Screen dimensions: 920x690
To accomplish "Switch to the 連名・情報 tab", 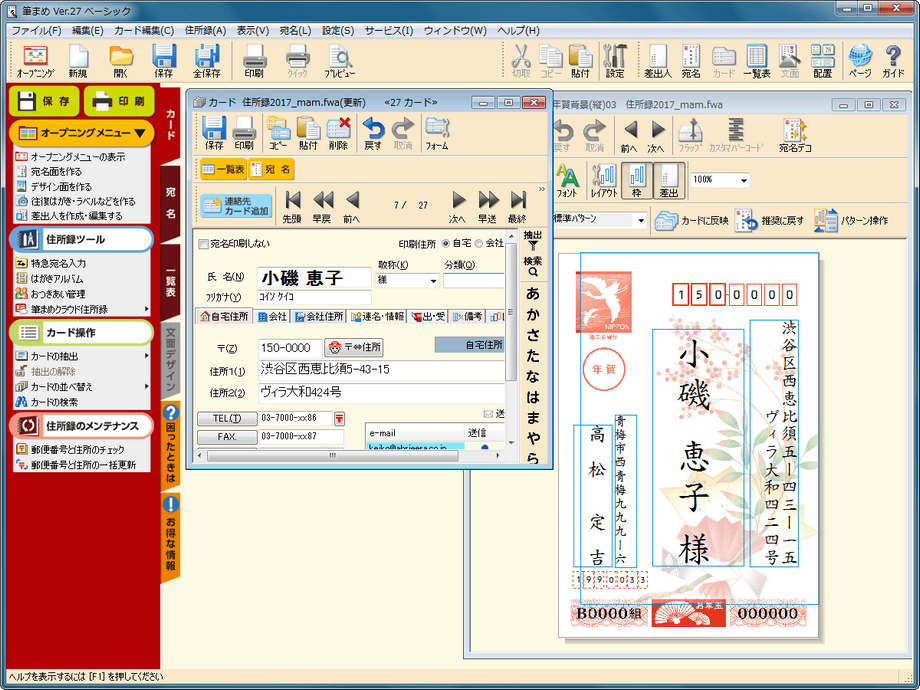I will tap(377, 316).
